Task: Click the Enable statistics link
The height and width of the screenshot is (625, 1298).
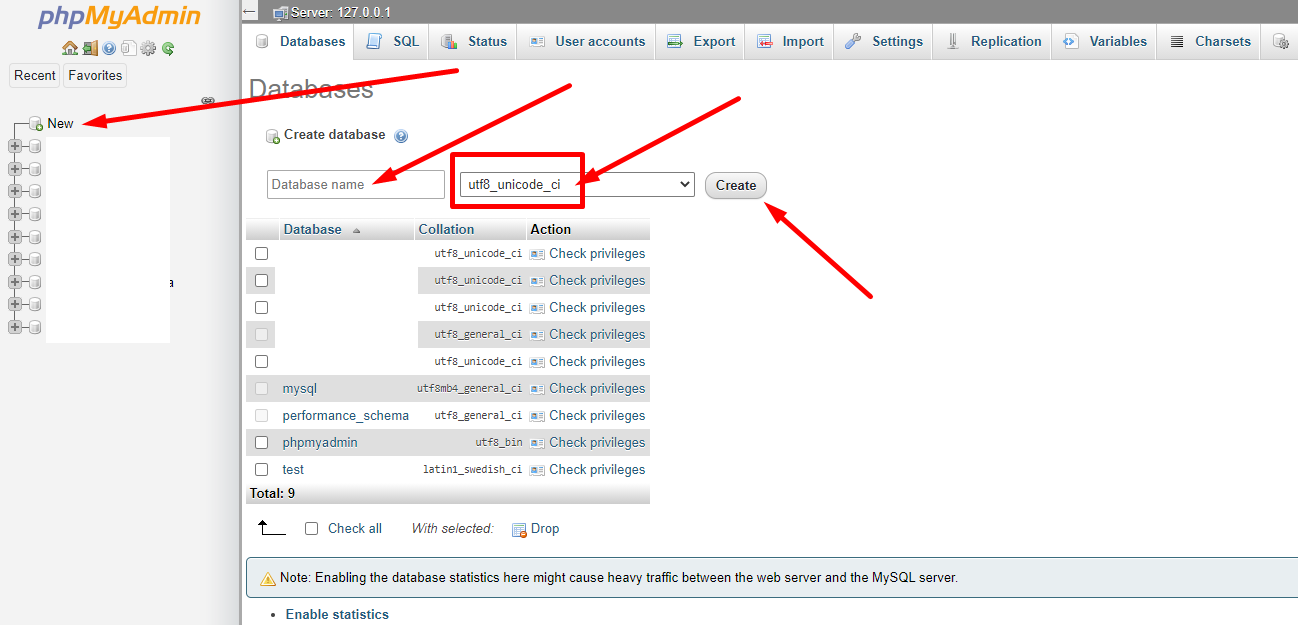Action: click(x=337, y=614)
